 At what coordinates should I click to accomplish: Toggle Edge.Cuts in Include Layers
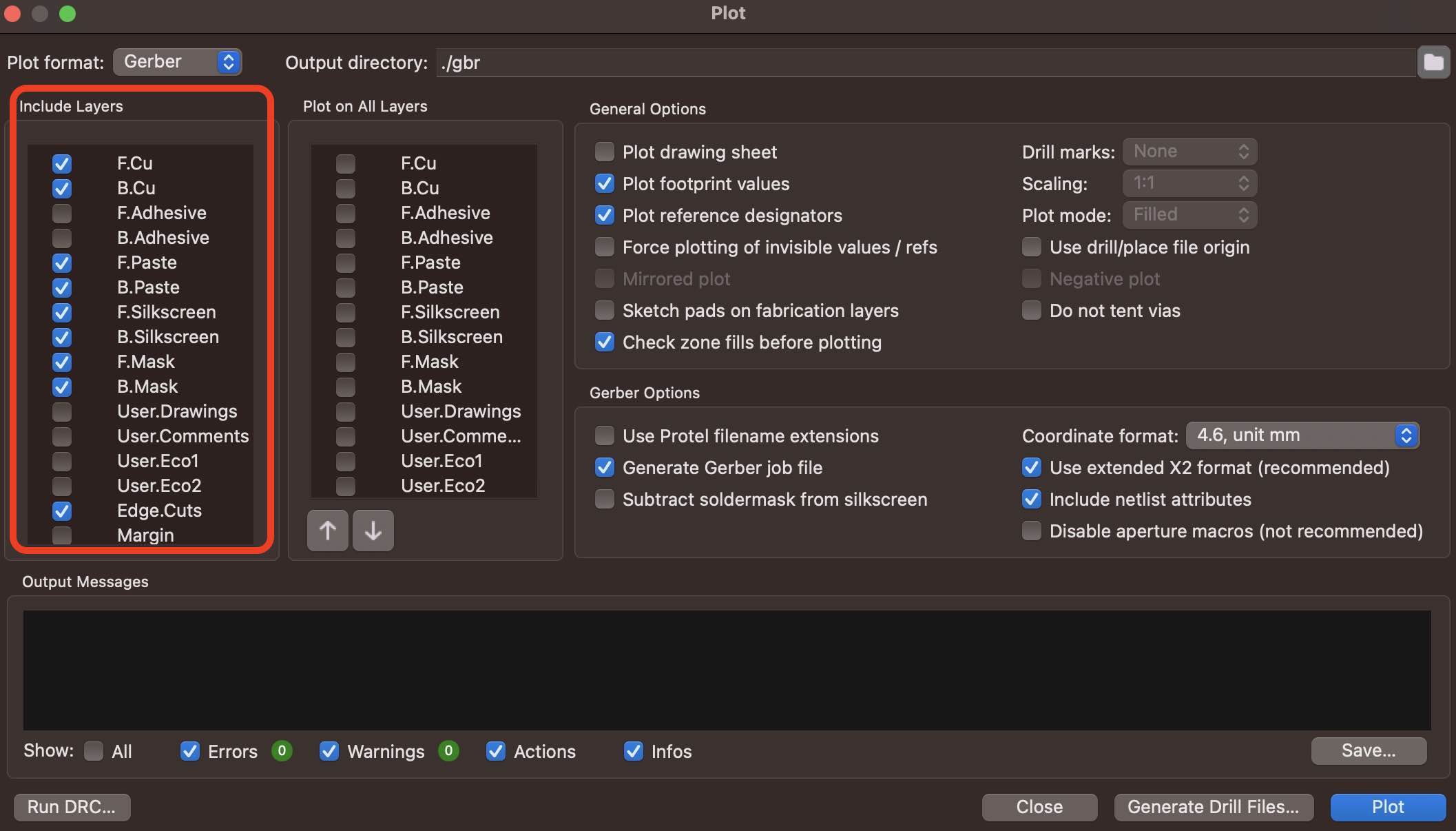(x=62, y=511)
